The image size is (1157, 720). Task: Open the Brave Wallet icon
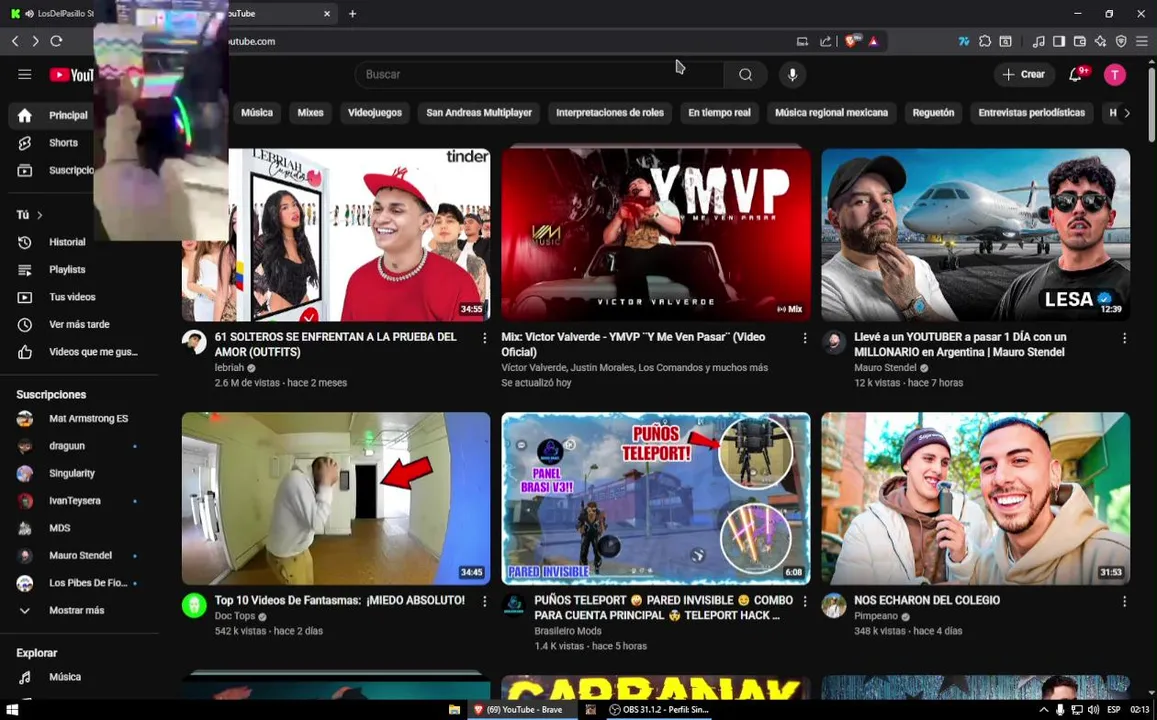pyautogui.click(x=1080, y=41)
